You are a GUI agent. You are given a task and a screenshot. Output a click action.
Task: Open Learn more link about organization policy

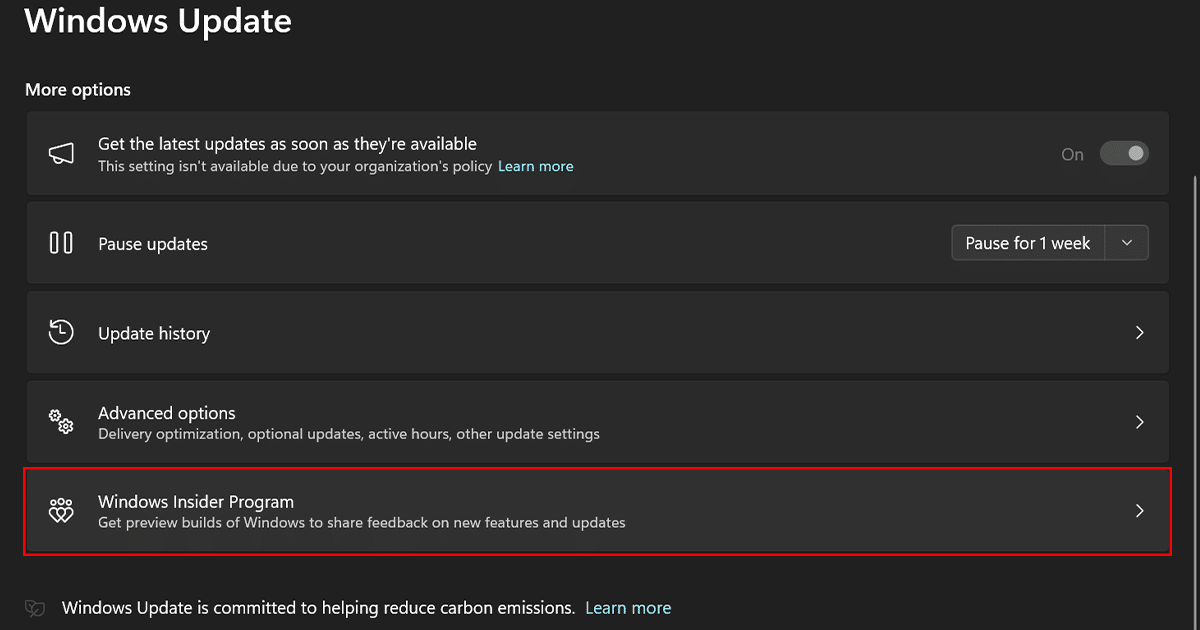pyautogui.click(x=535, y=166)
